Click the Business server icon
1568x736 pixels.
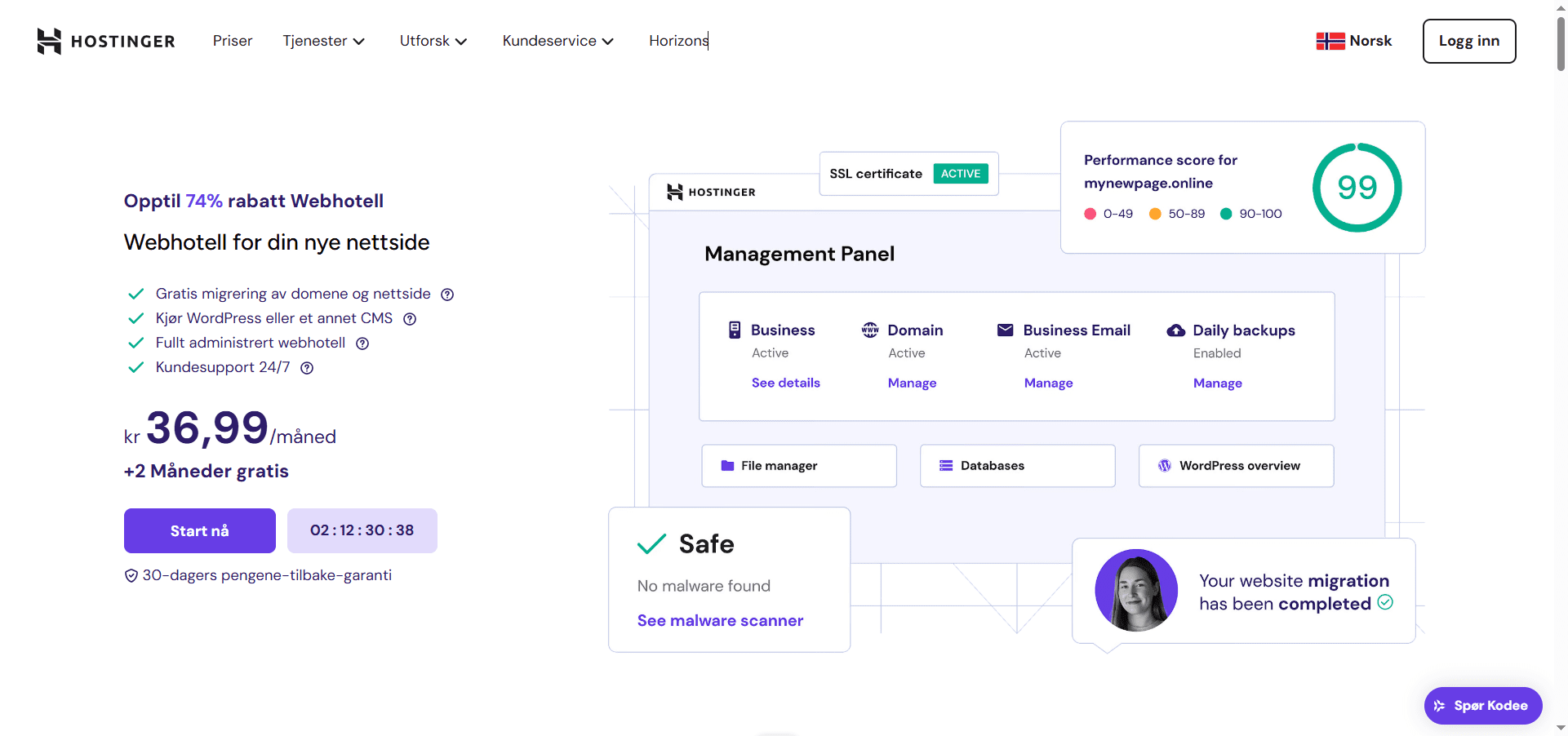click(x=735, y=330)
